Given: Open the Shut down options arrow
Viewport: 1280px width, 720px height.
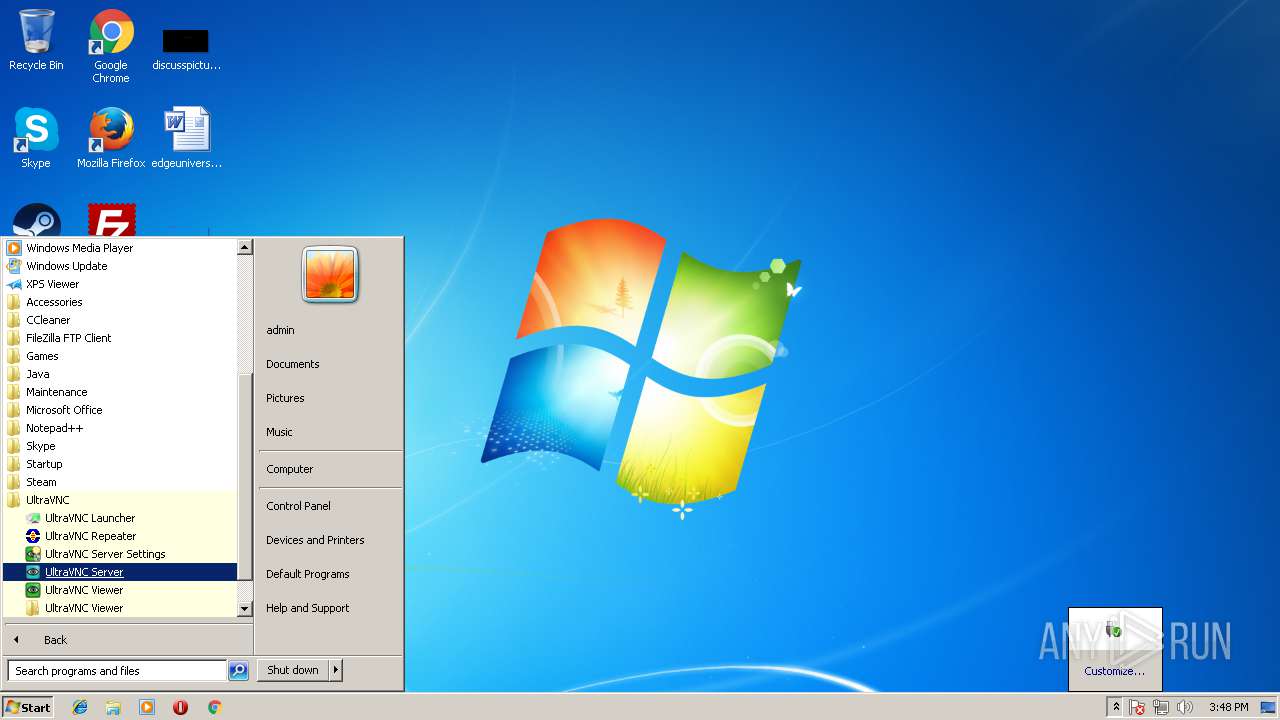Looking at the screenshot, I should (x=336, y=670).
